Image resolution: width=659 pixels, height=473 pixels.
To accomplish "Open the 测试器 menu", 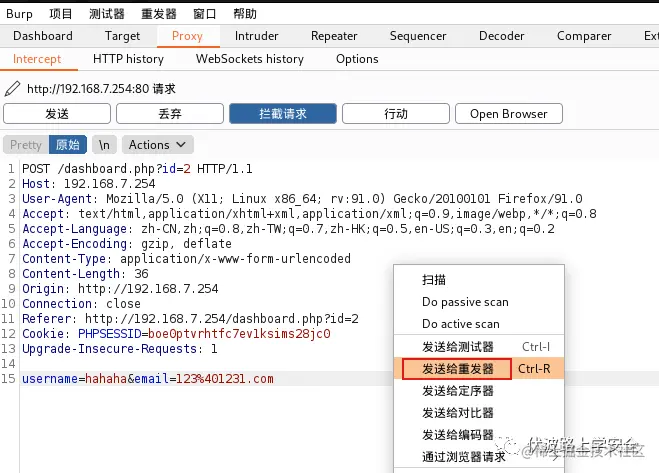I will (x=107, y=14).
